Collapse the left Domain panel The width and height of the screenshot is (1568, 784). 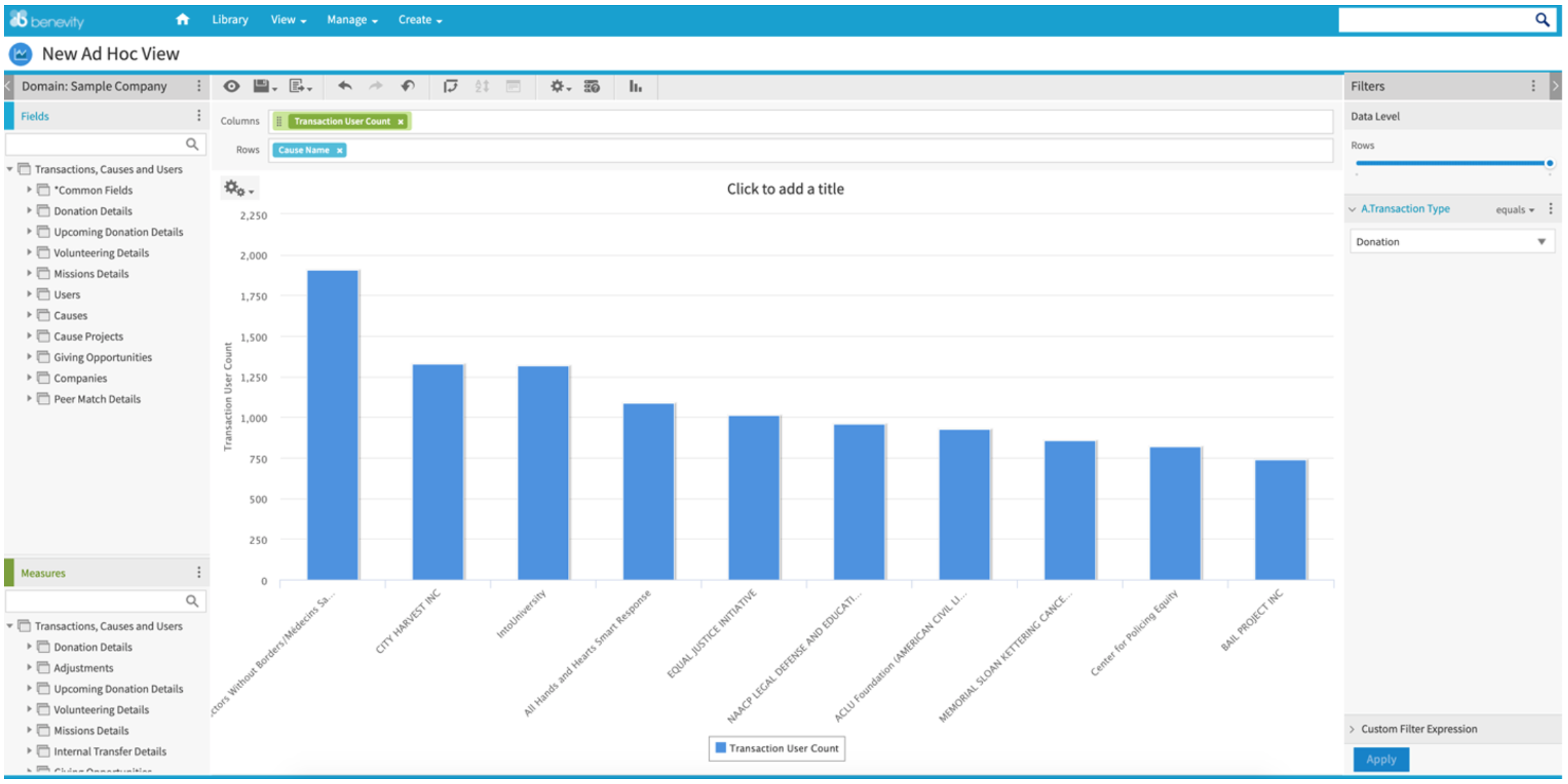[x=8, y=86]
